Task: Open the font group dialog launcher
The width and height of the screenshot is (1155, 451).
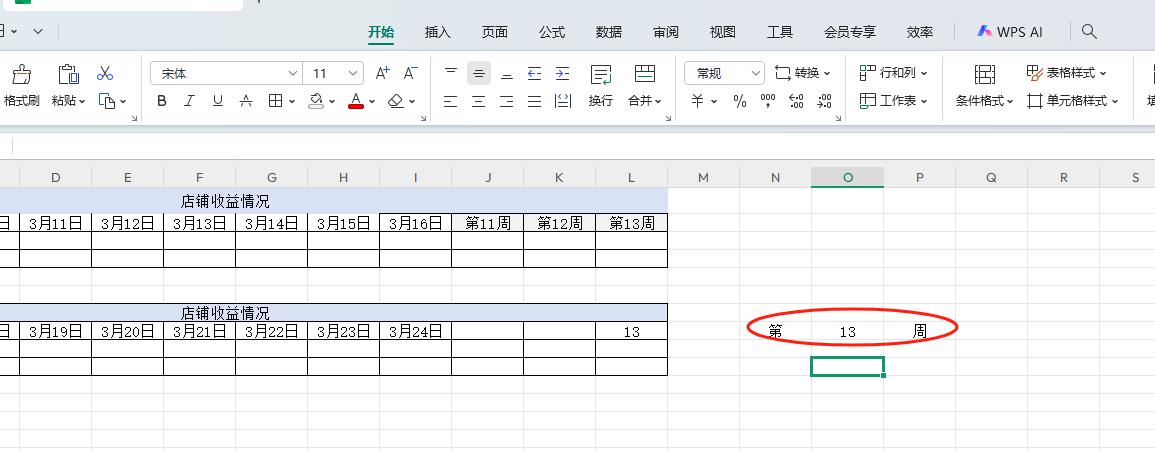Action: (423, 119)
